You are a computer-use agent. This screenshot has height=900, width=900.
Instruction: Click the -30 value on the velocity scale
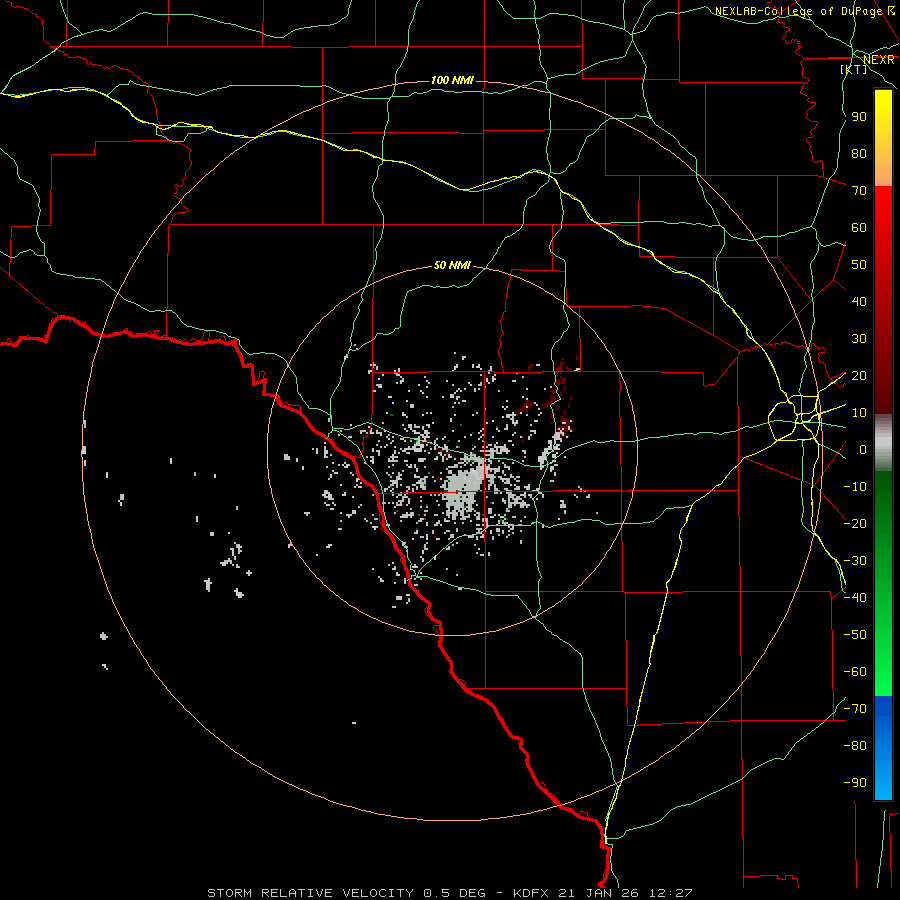855,561
